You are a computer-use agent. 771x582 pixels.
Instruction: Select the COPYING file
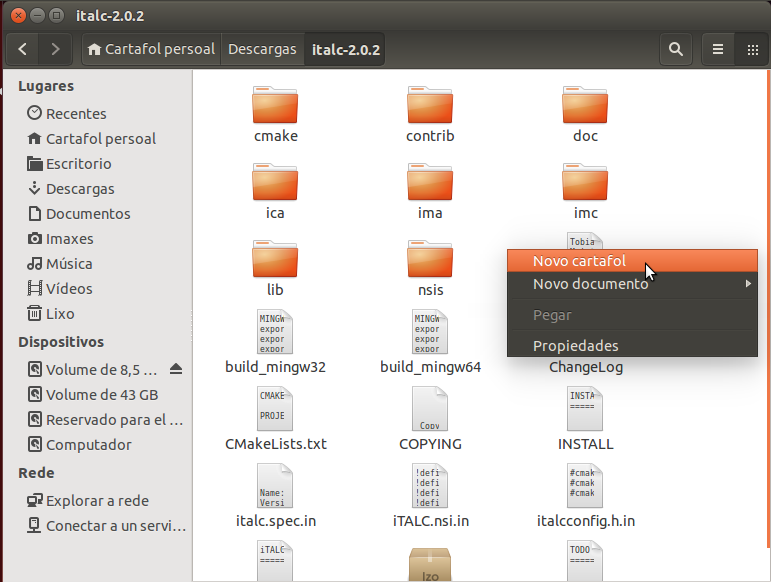430,419
